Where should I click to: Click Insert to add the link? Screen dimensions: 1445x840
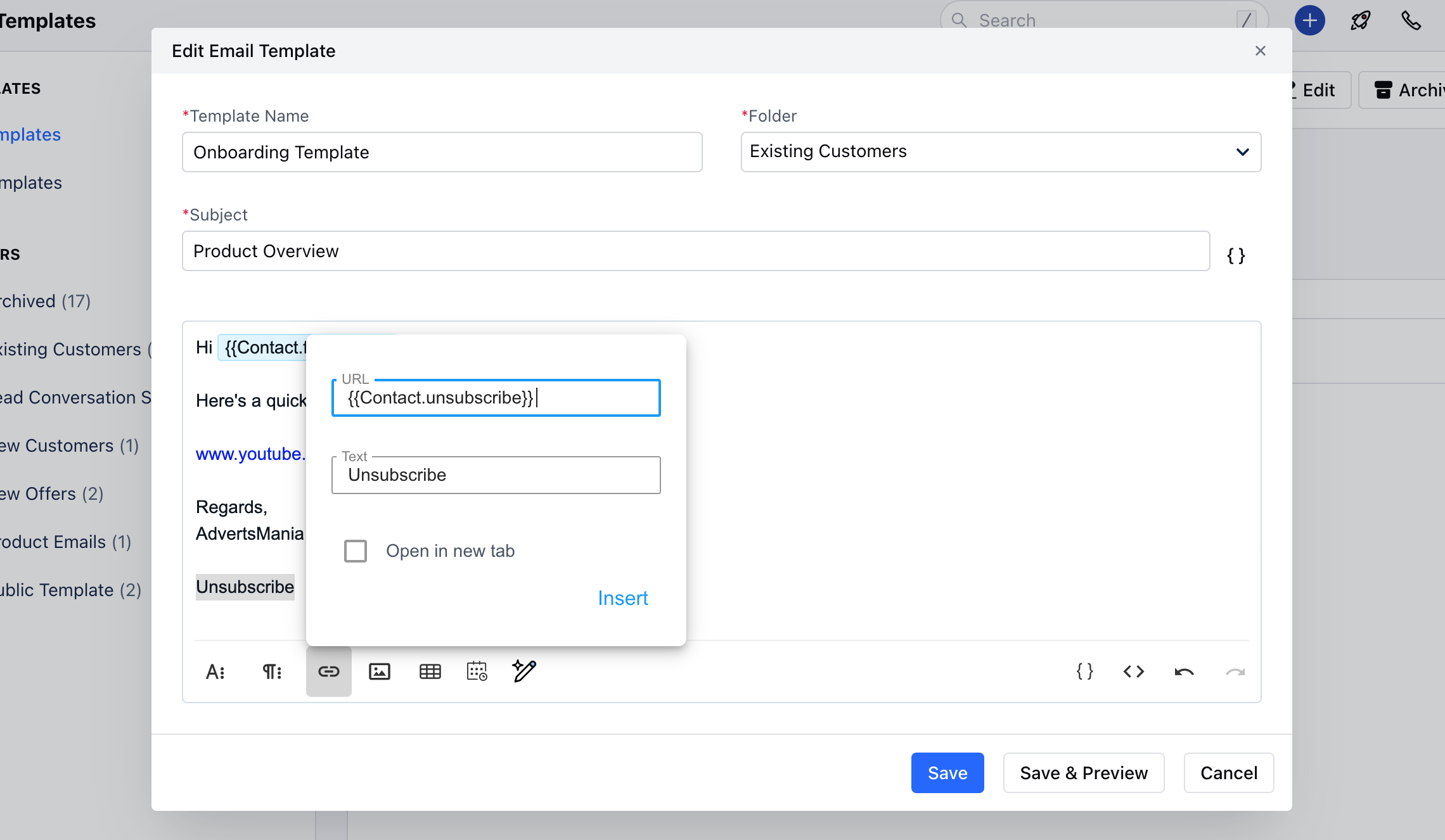(x=622, y=598)
